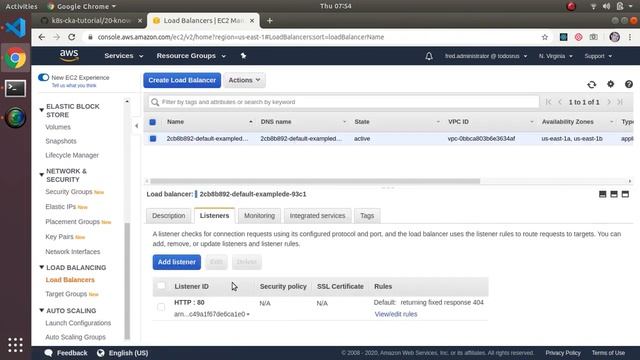Click the pin shortcut icon in the AWS navbar

[x=243, y=56]
